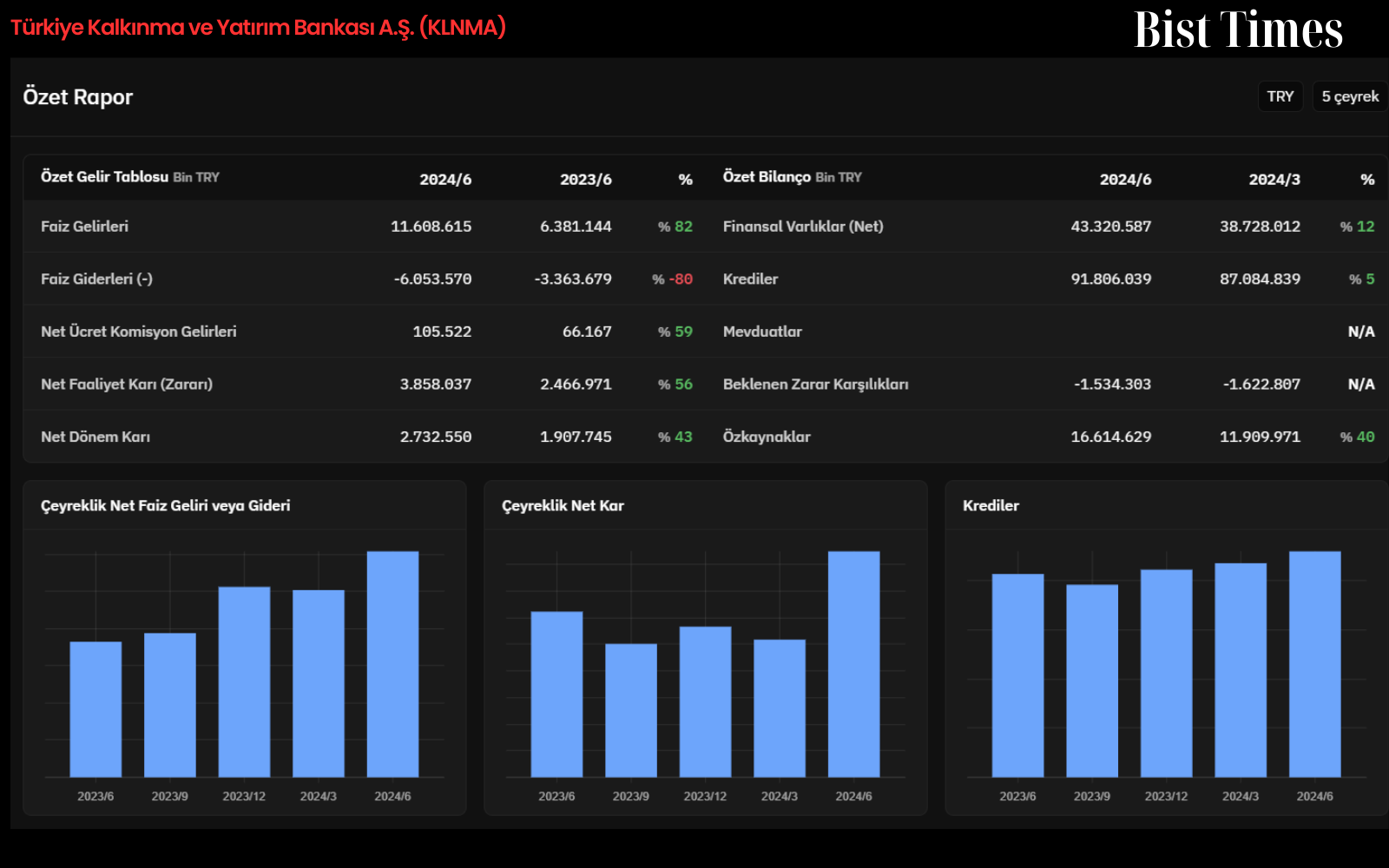Viewport: 1389px width, 868px height.
Task: Click the % 43 change value
Action: click(x=675, y=437)
